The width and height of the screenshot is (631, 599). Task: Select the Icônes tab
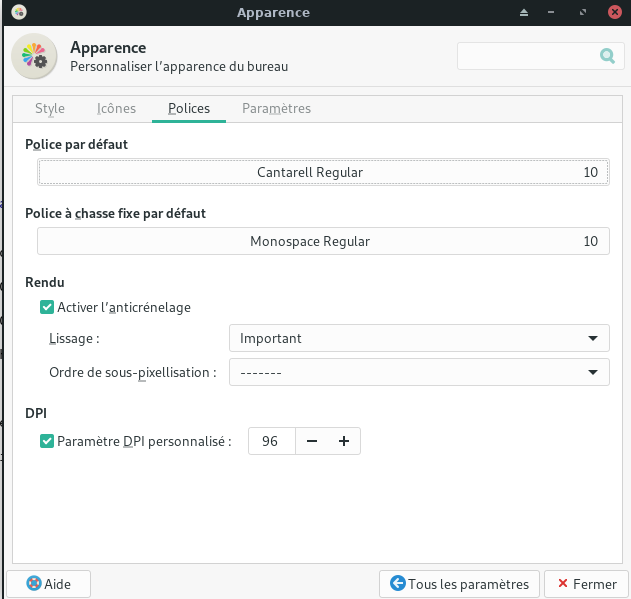116,108
